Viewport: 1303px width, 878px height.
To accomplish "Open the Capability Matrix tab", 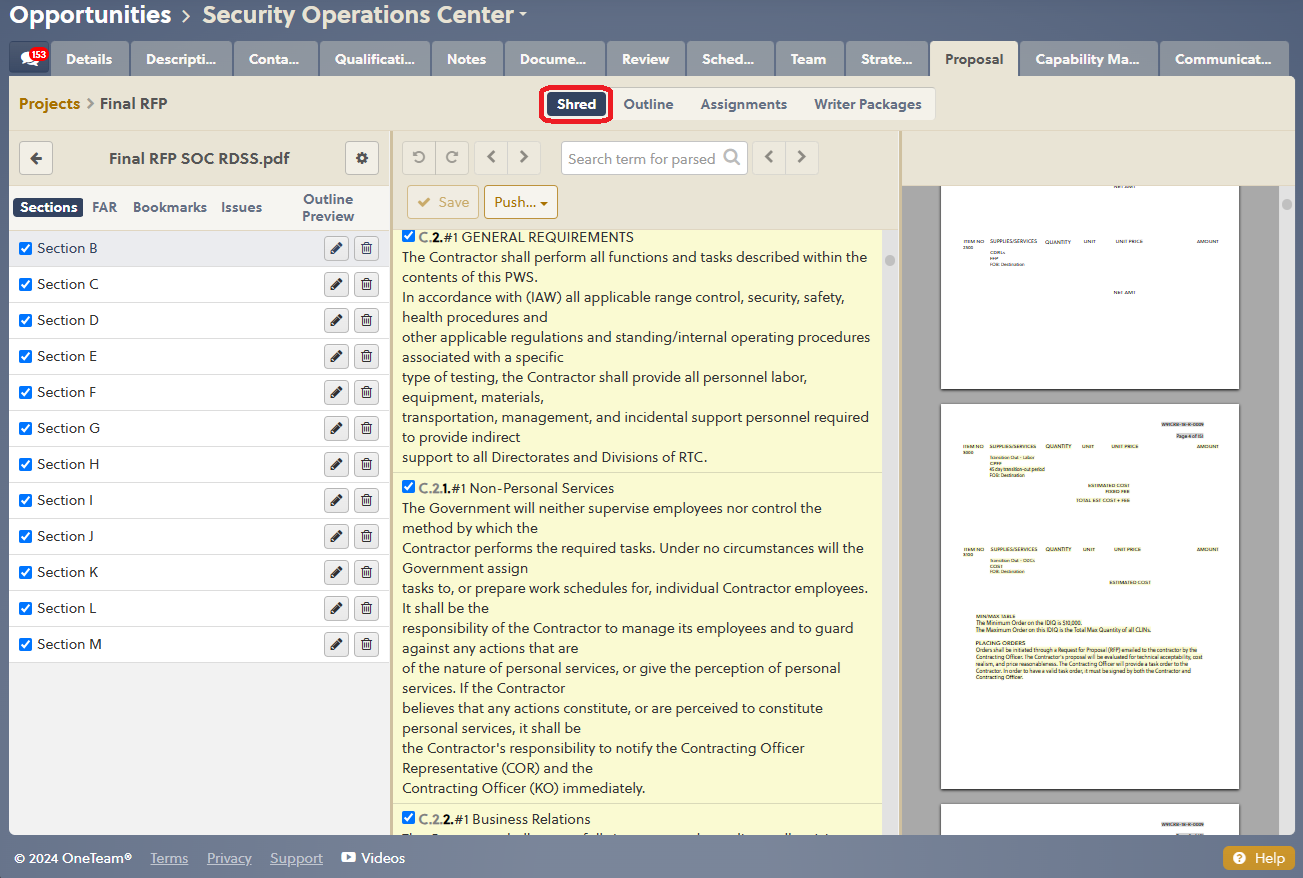I will 1087,59.
